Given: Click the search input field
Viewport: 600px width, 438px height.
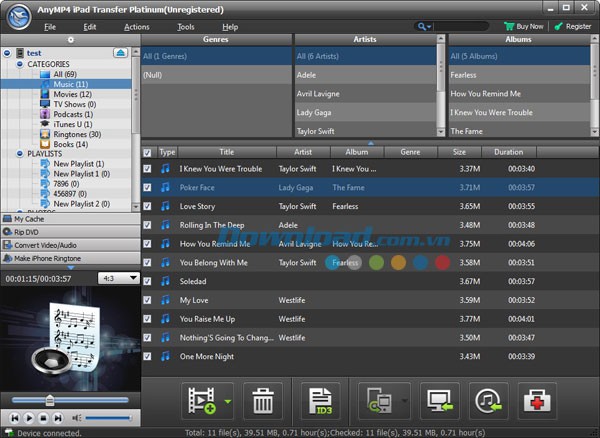Looking at the screenshot, I should pos(461,26).
